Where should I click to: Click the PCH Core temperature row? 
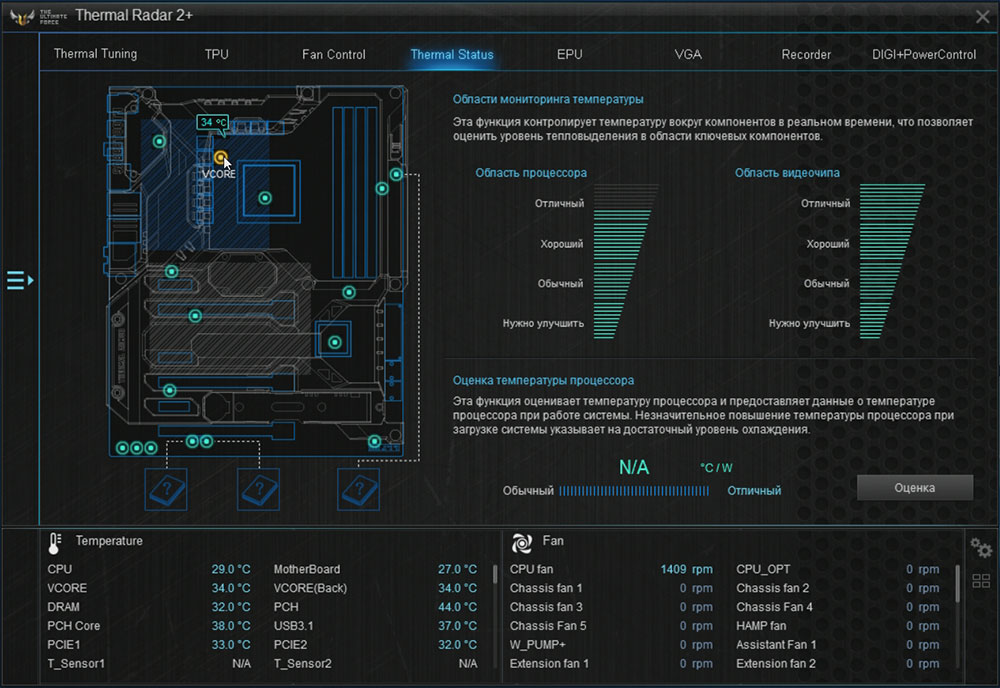coord(149,626)
